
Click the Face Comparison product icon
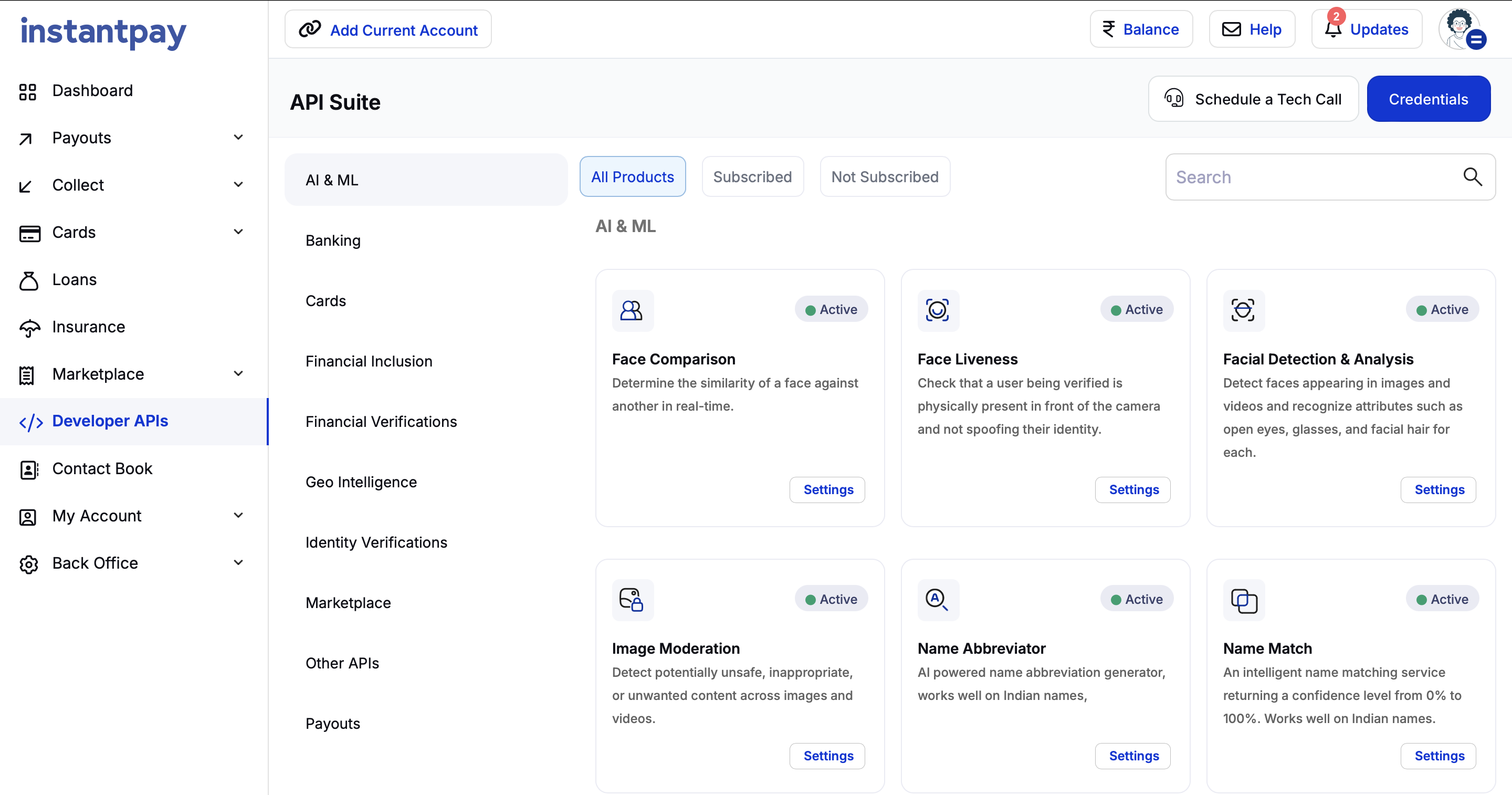point(632,310)
